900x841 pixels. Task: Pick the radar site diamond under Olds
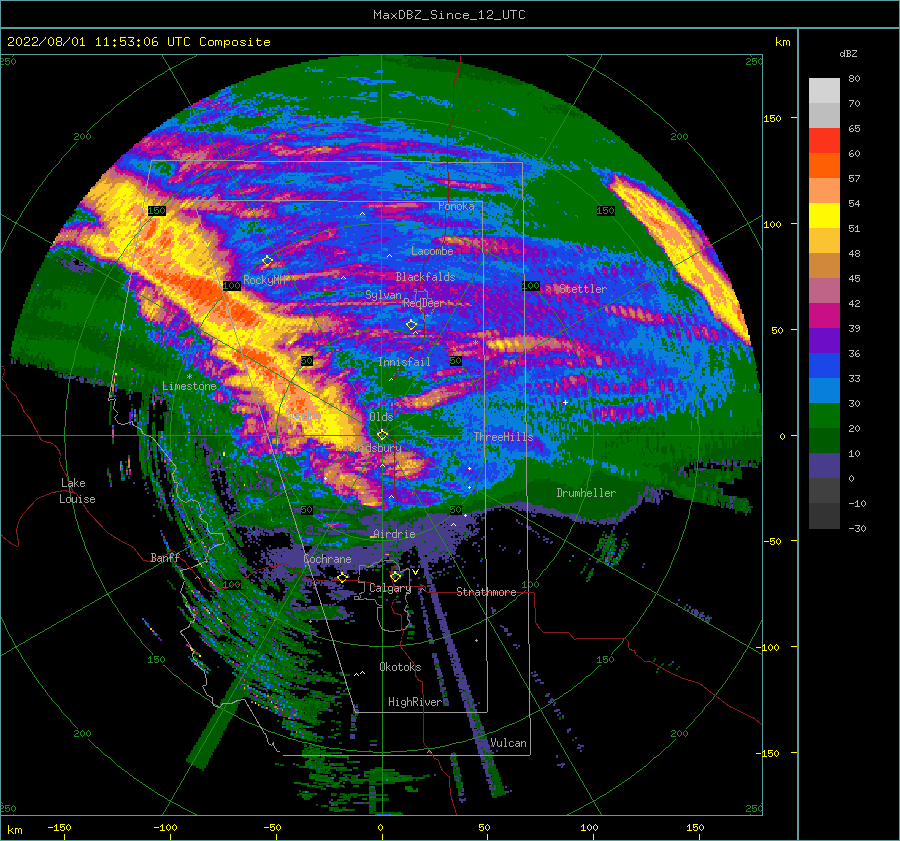click(382, 435)
